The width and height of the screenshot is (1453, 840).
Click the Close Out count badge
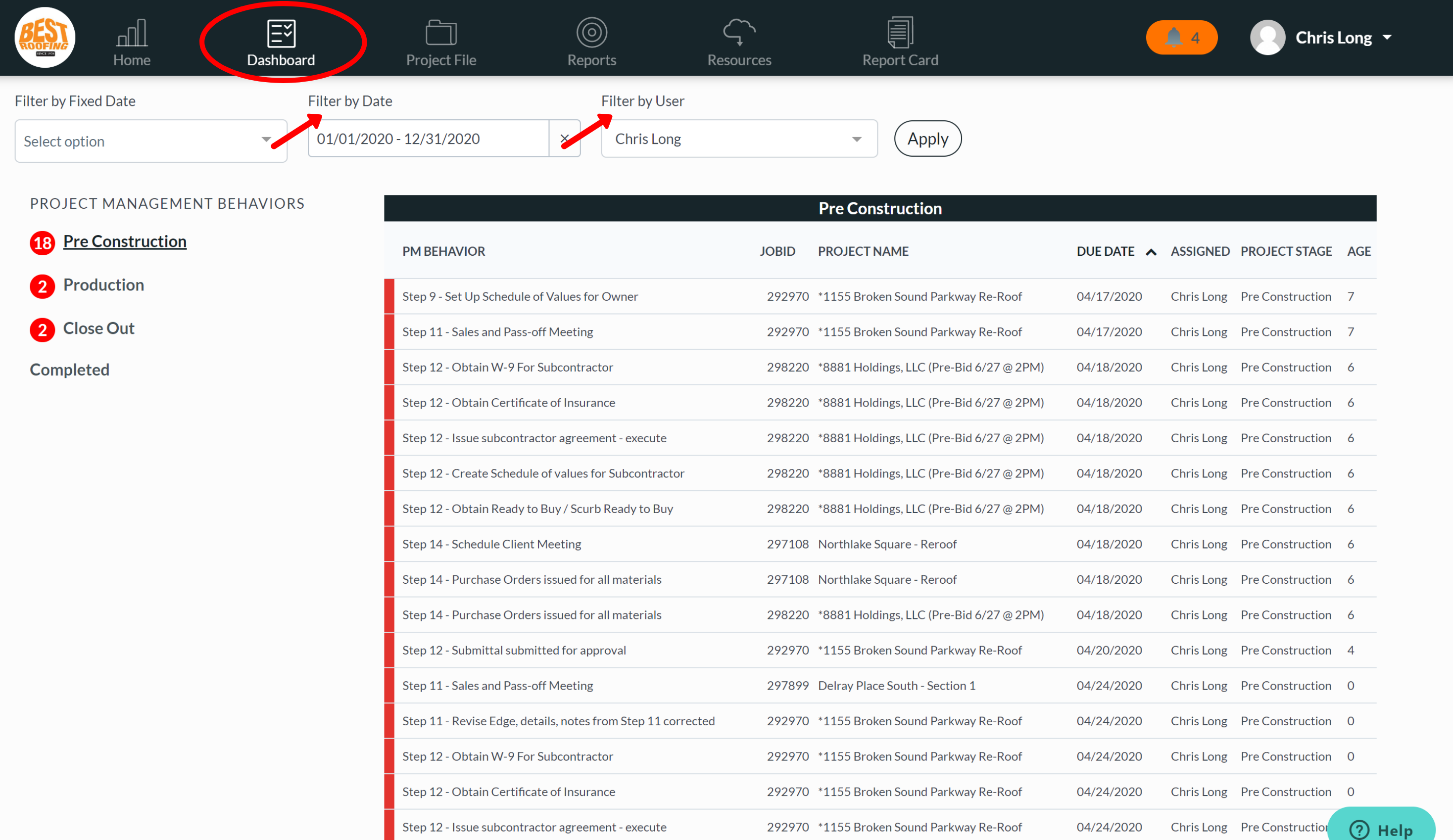click(42, 330)
